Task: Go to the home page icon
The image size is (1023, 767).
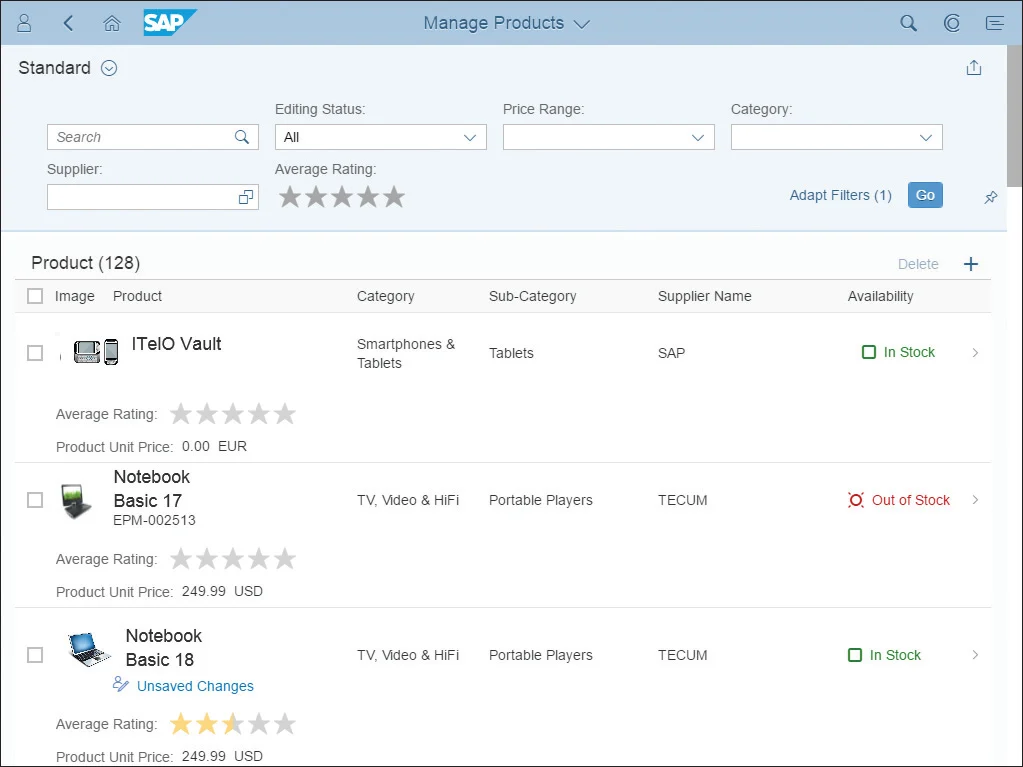Action: coord(112,23)
